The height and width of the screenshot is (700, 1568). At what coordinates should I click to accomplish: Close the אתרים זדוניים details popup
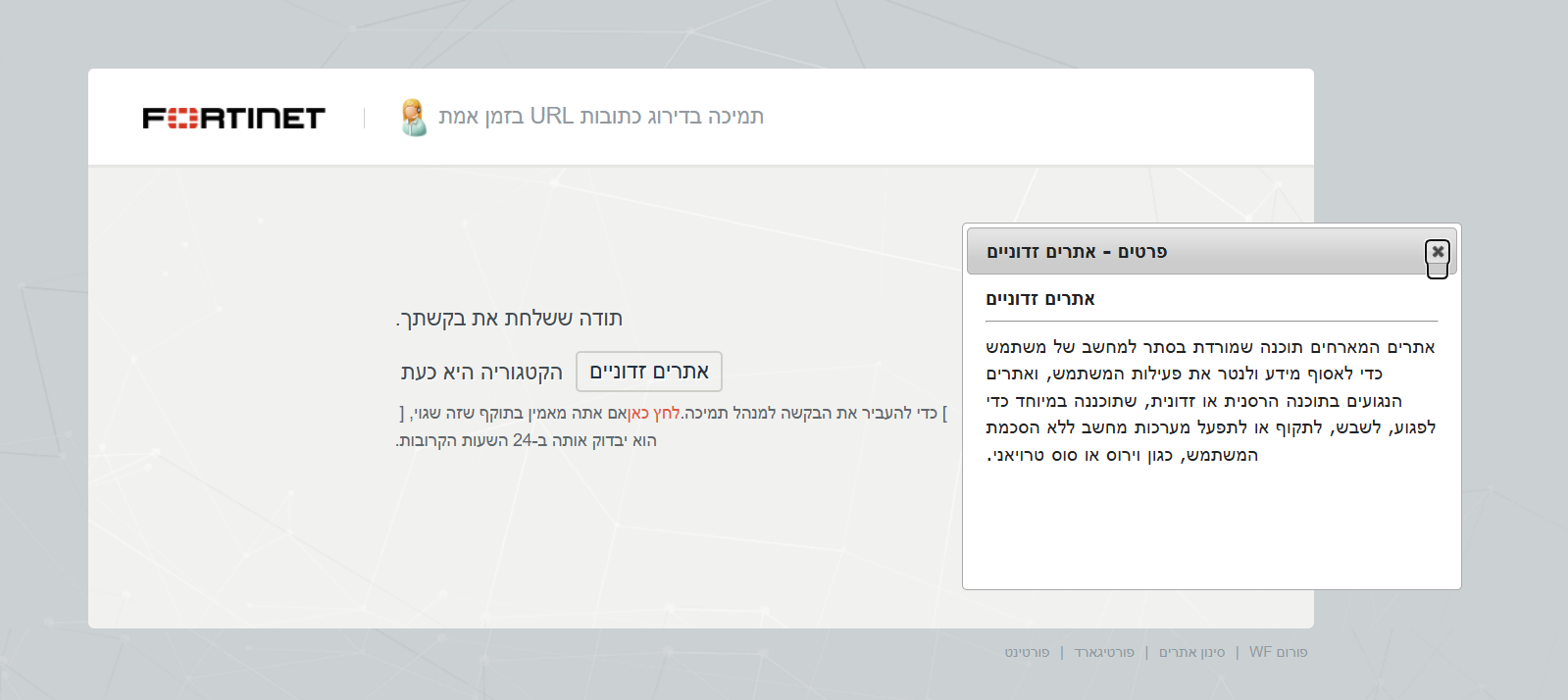click(x=1437, y=253)
